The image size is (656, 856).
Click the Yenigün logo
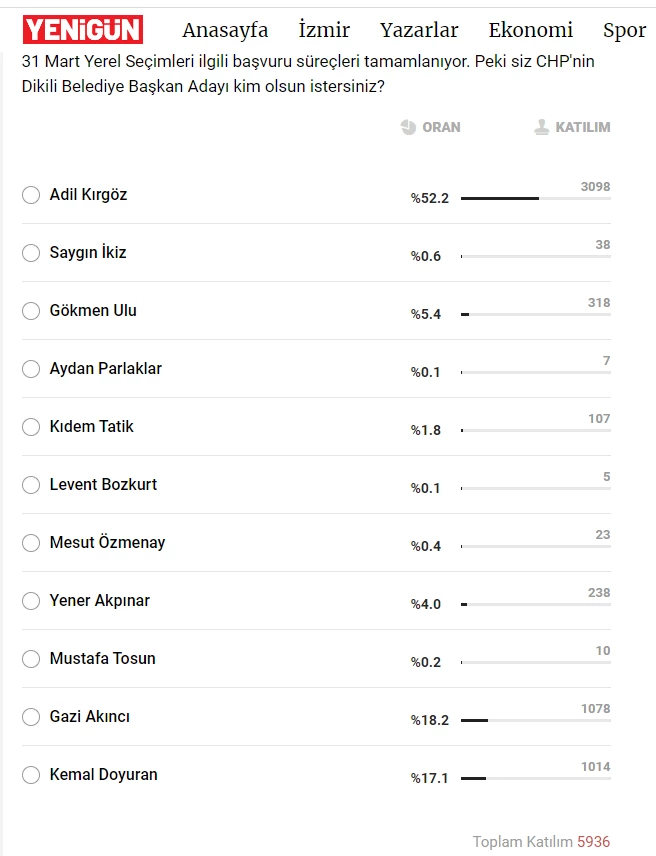point(83,29)
